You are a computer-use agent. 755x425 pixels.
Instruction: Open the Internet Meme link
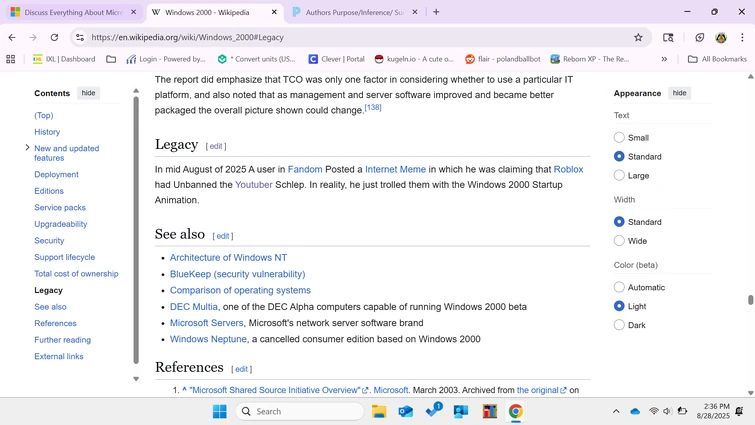pyautogui.click(x=395, y=169)
